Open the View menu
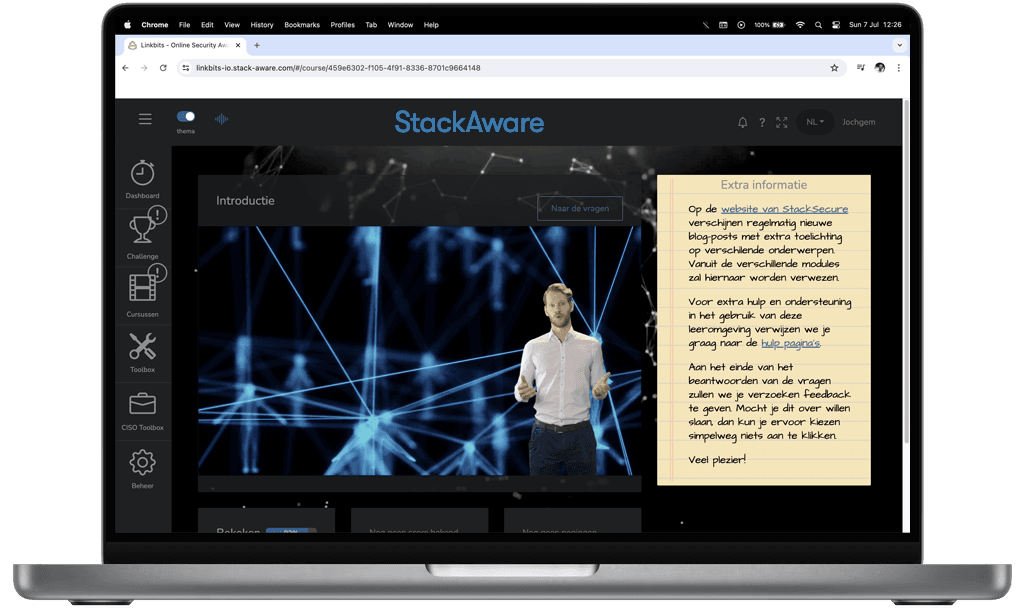1024x608 pixels. point(232,25)
